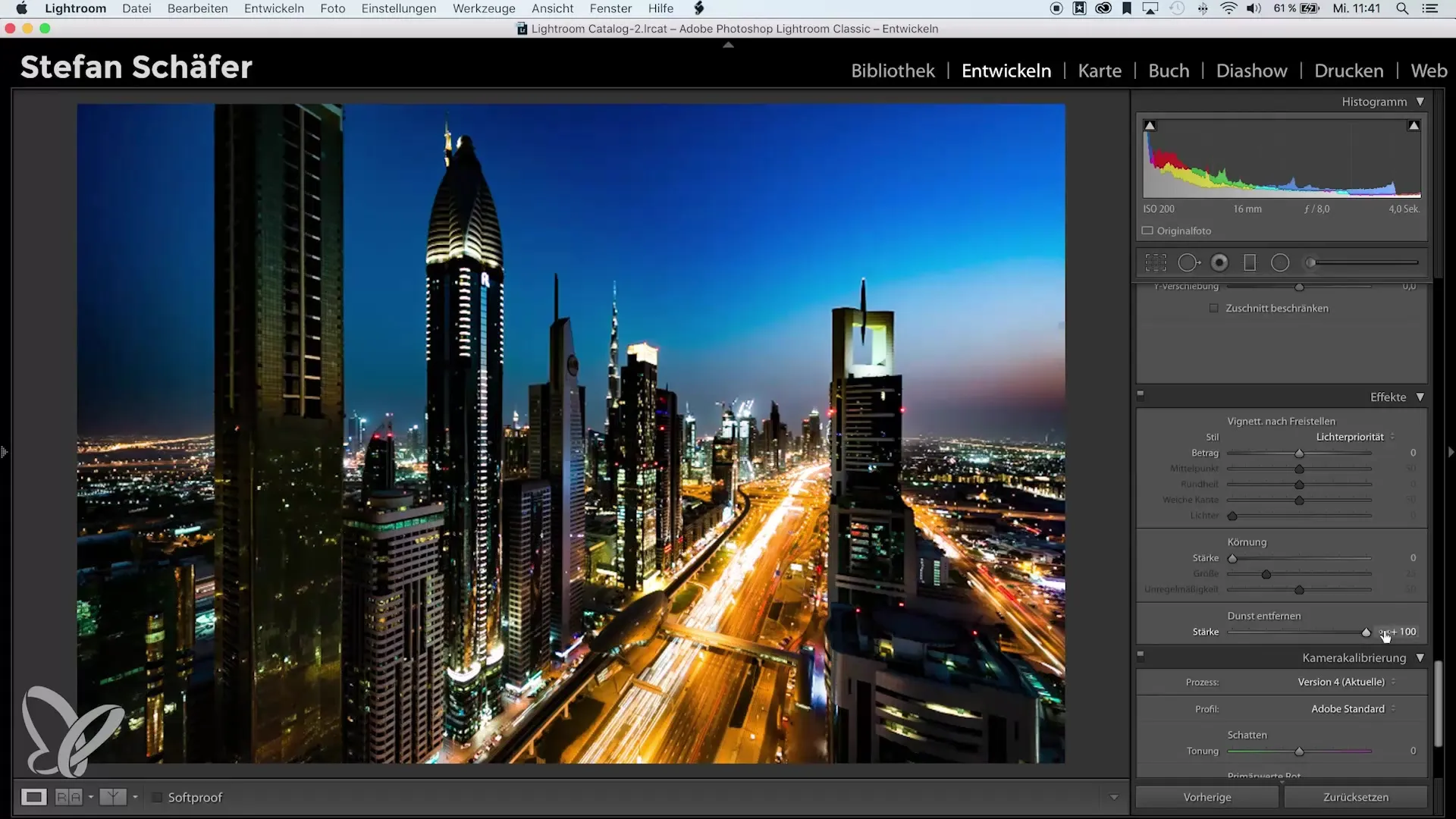This screenshot has width=1456, height=819.
Task: Open the Diashow module
Action: click(x=1251, y=71)
